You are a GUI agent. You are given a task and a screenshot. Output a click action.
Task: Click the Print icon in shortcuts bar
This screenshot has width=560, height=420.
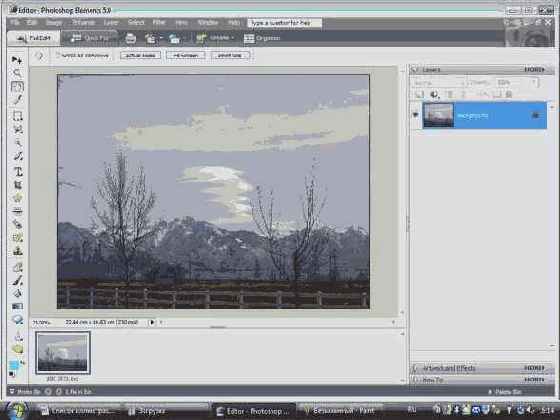[x=130, y=38]
